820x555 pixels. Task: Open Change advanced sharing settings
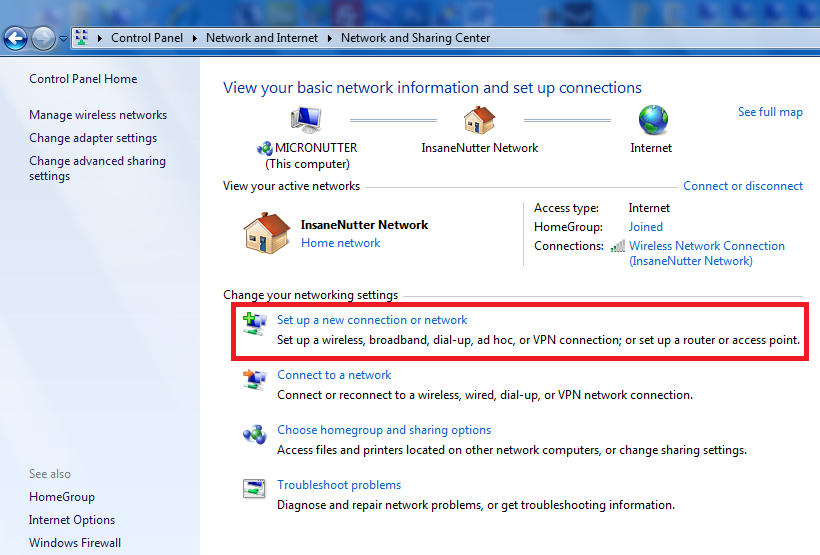point(97,168)
